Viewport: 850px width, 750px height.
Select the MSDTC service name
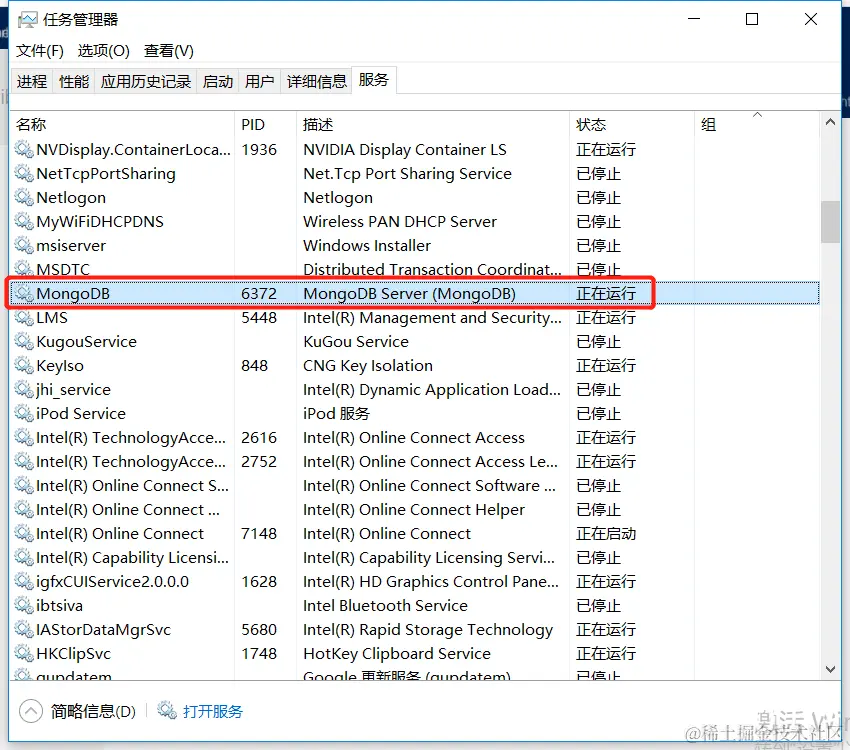point(63,269)
